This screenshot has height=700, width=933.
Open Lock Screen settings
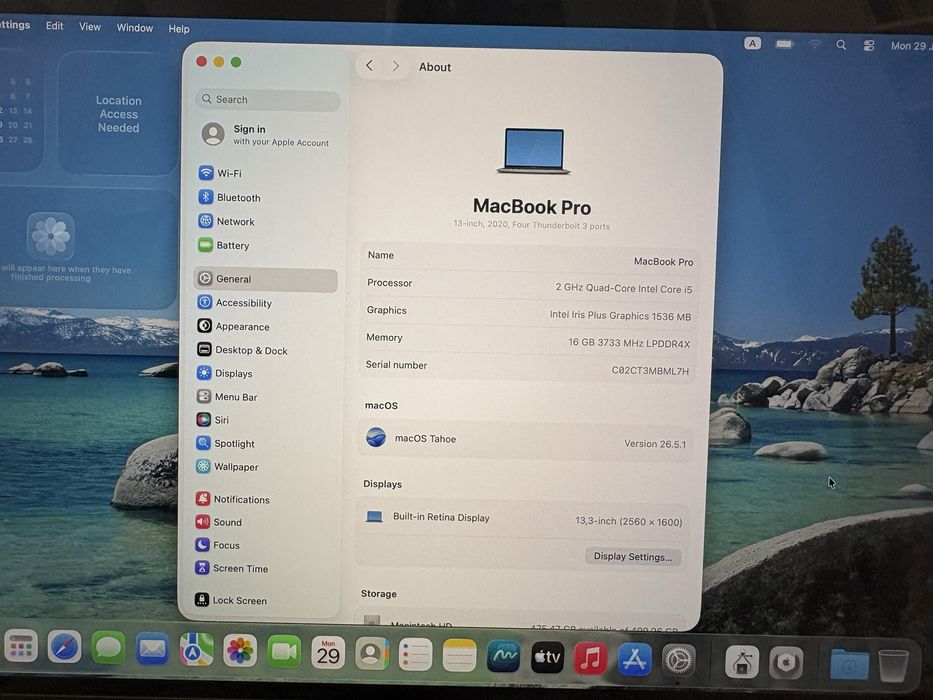click(231, 600)
